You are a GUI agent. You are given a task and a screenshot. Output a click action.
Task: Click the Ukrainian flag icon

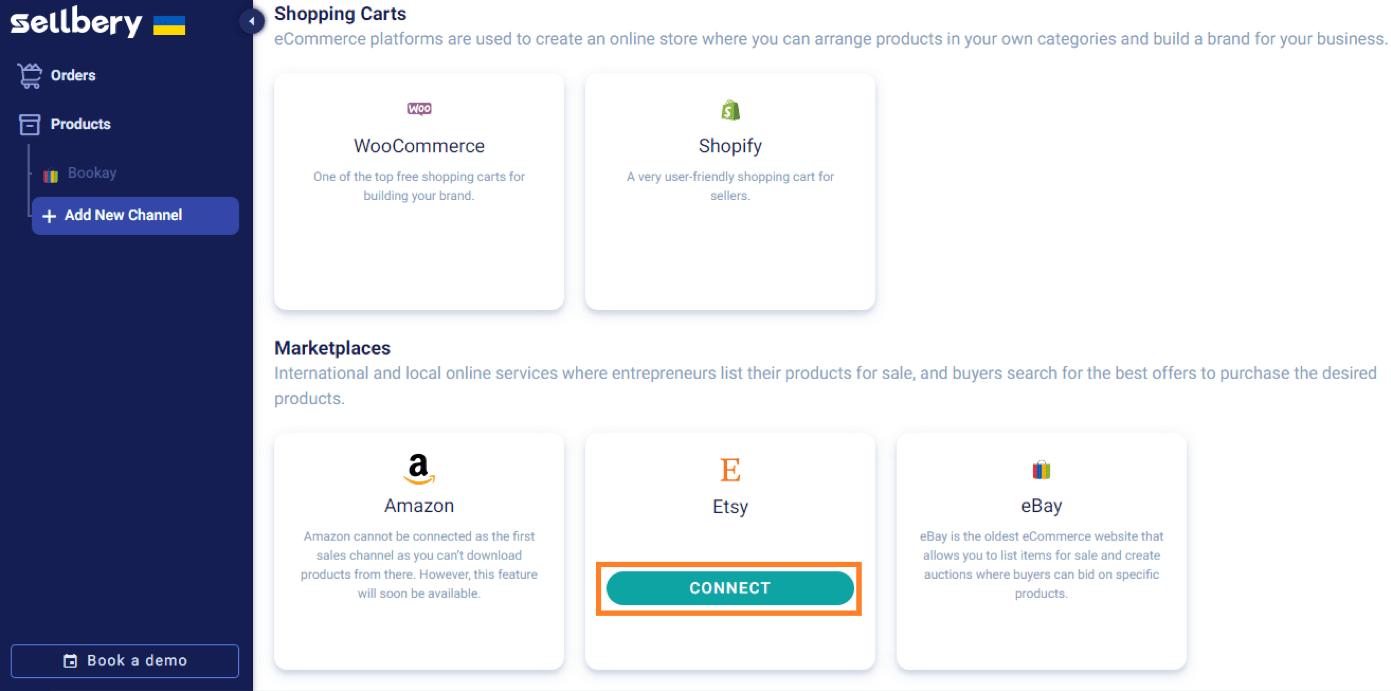tap(169, 25)
